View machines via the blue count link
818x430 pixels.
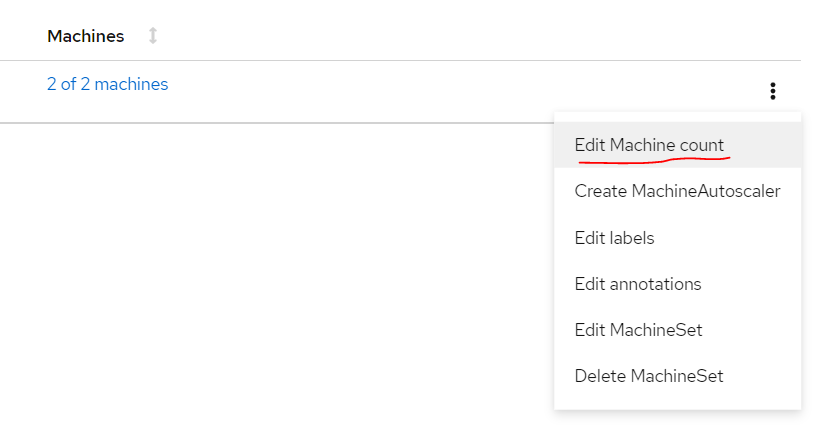coord(107,84)
